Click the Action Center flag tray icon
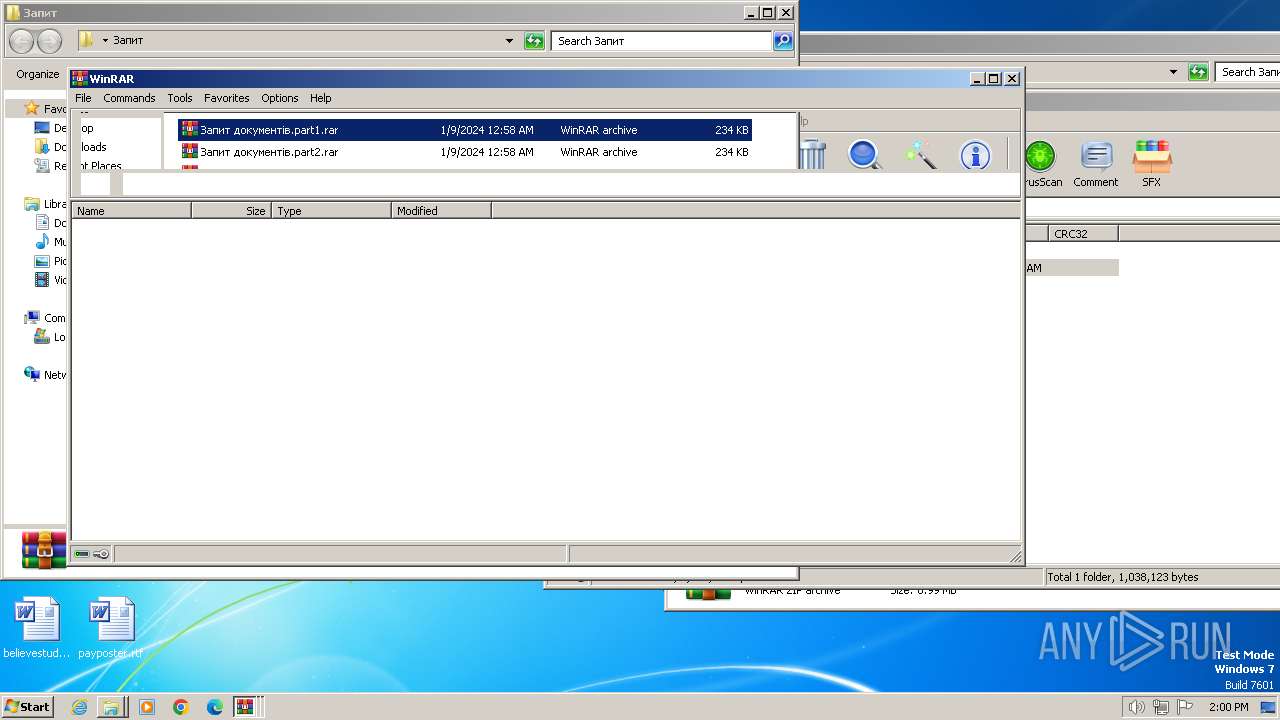This screenshot has height=720, width=1280. (1185, 707)
